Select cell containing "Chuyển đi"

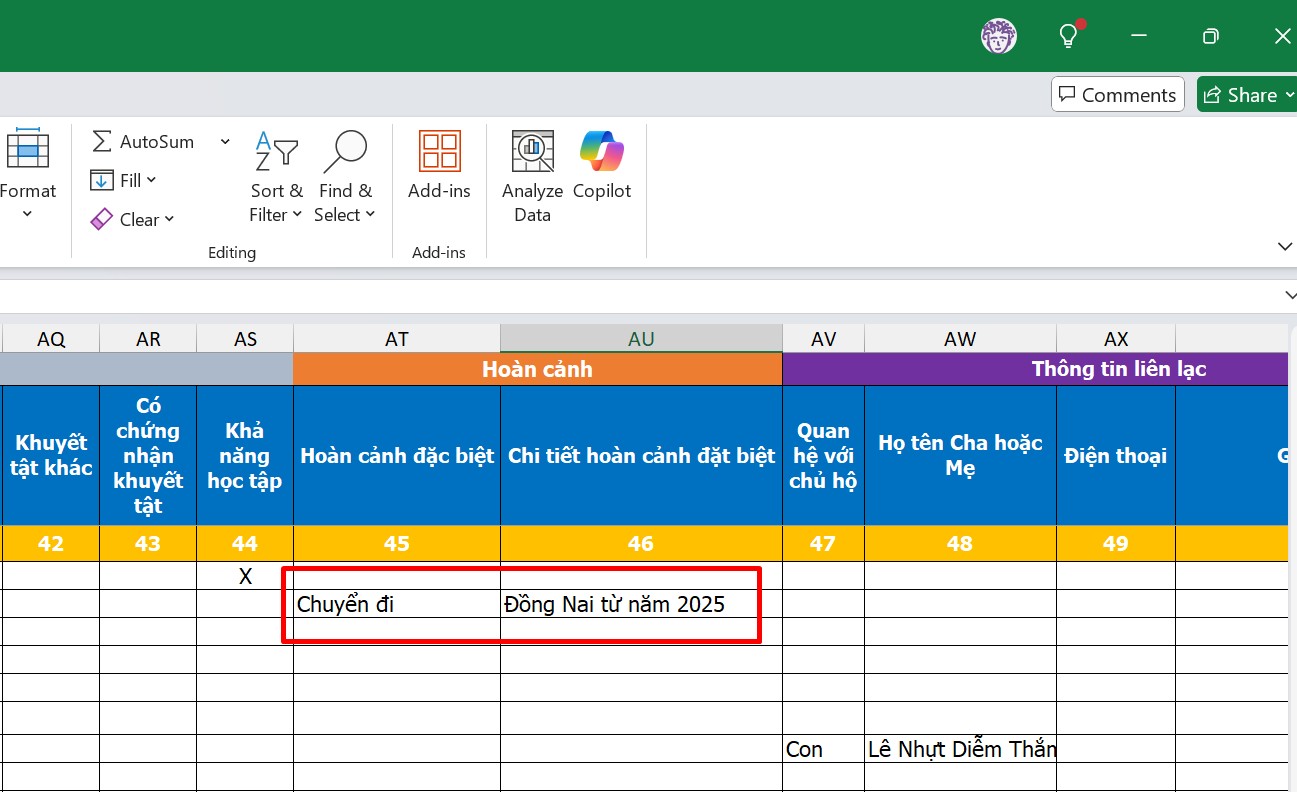coord(397,604)
